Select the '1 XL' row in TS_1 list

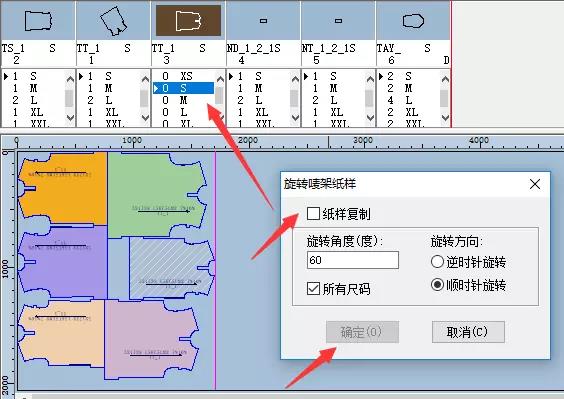pyautogui.click(x=33, y=112)
